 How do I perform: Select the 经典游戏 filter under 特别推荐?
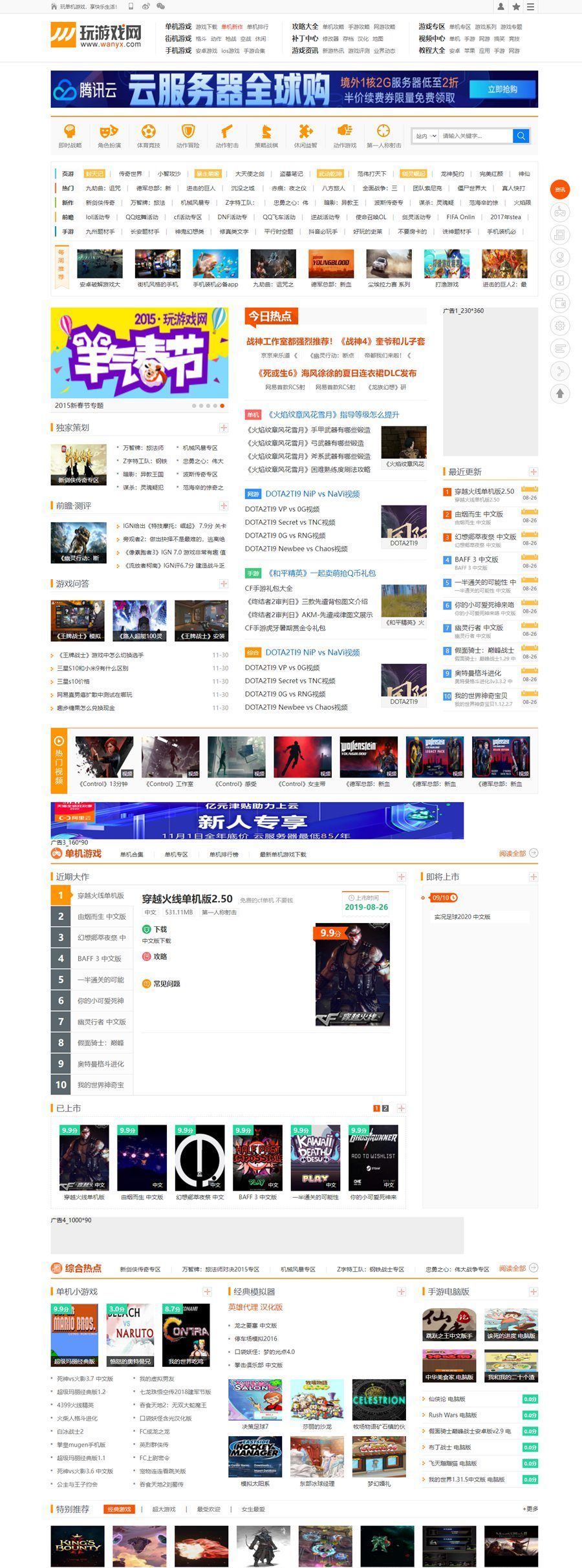point(119,1509)
